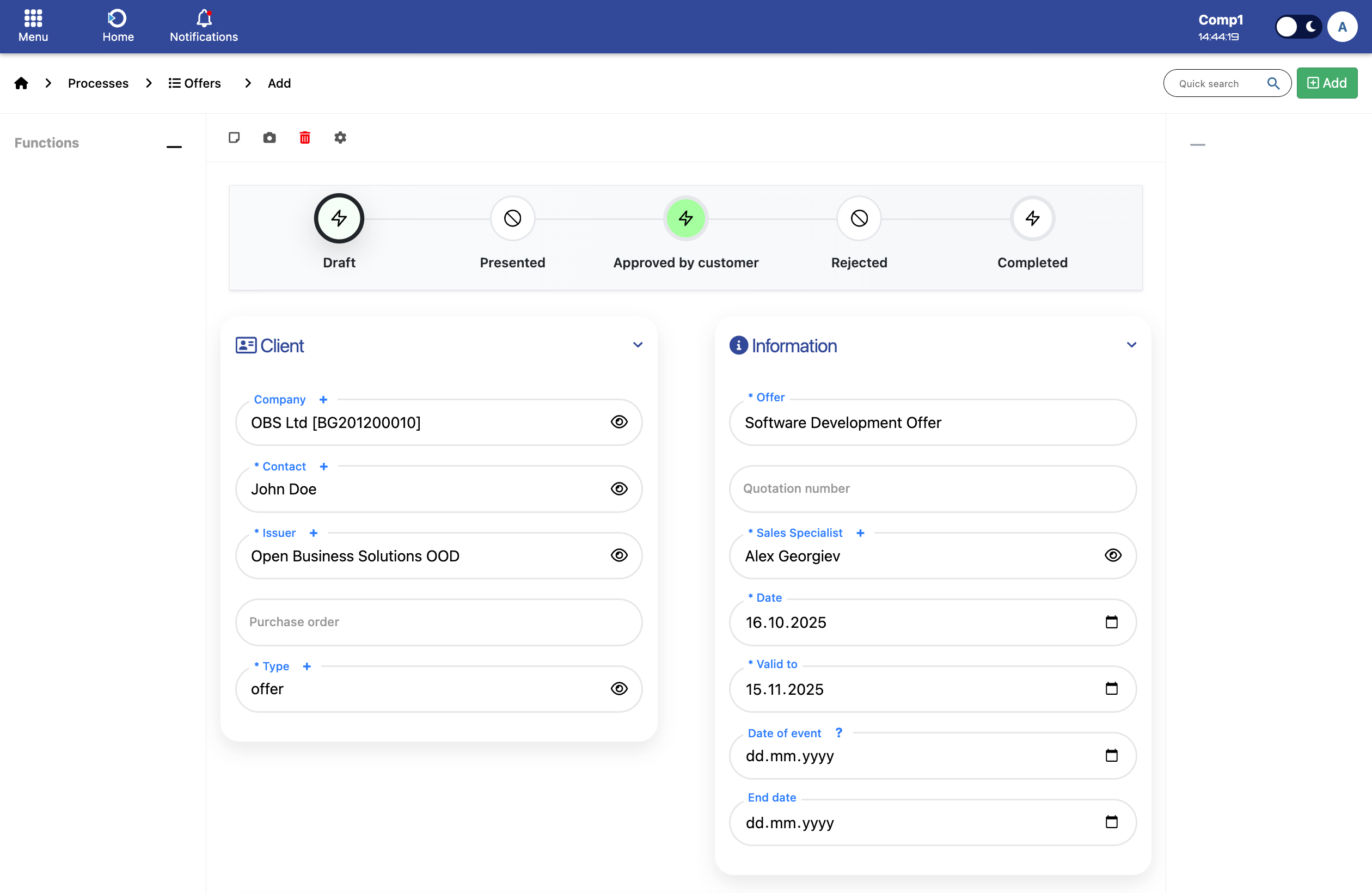Click the note icon in toolbar
Image resolution: width=1372 pixels, height=893 pixels.
(x=234, y=138)
